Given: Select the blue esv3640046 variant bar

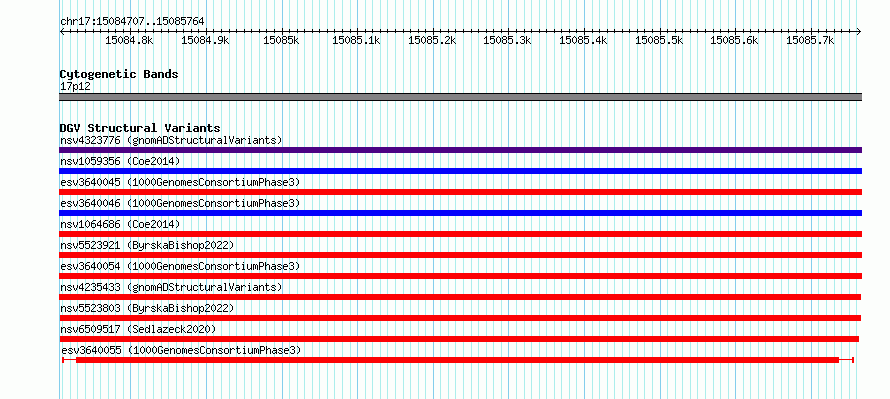Looking at the screenshot, I should pos(460,213).
